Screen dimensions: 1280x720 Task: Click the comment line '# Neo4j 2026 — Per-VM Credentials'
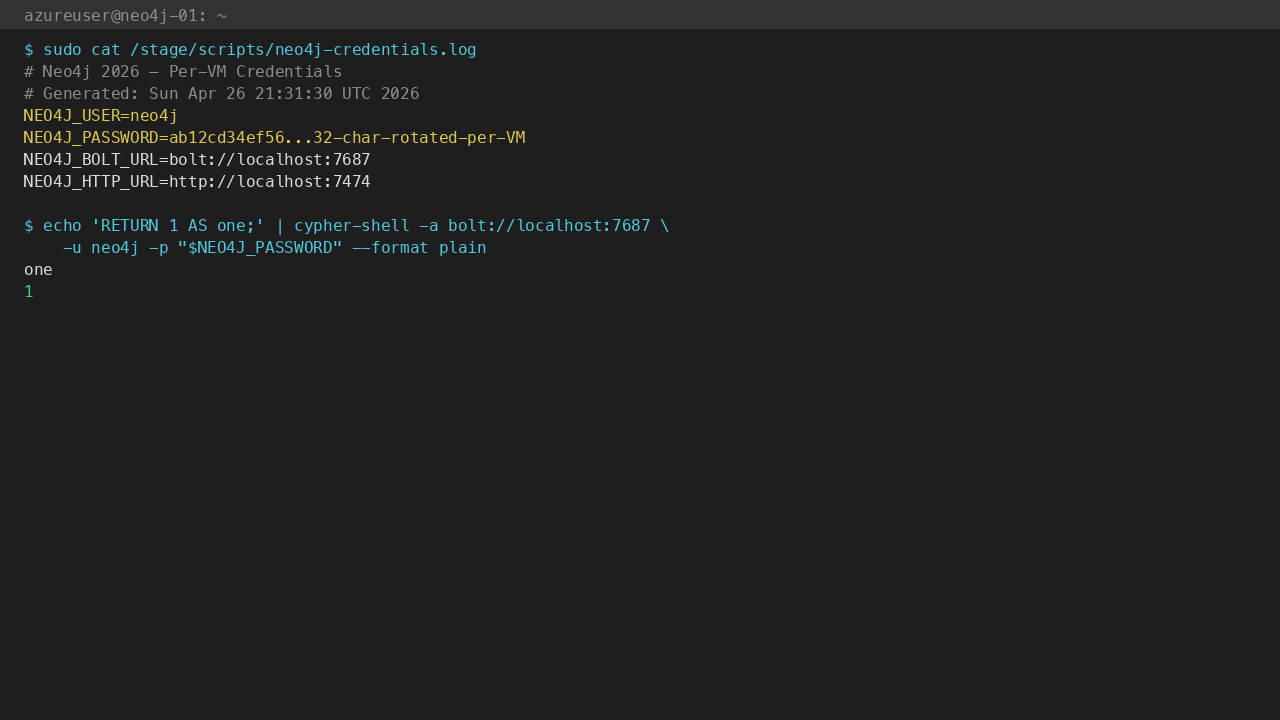(183, 72)
